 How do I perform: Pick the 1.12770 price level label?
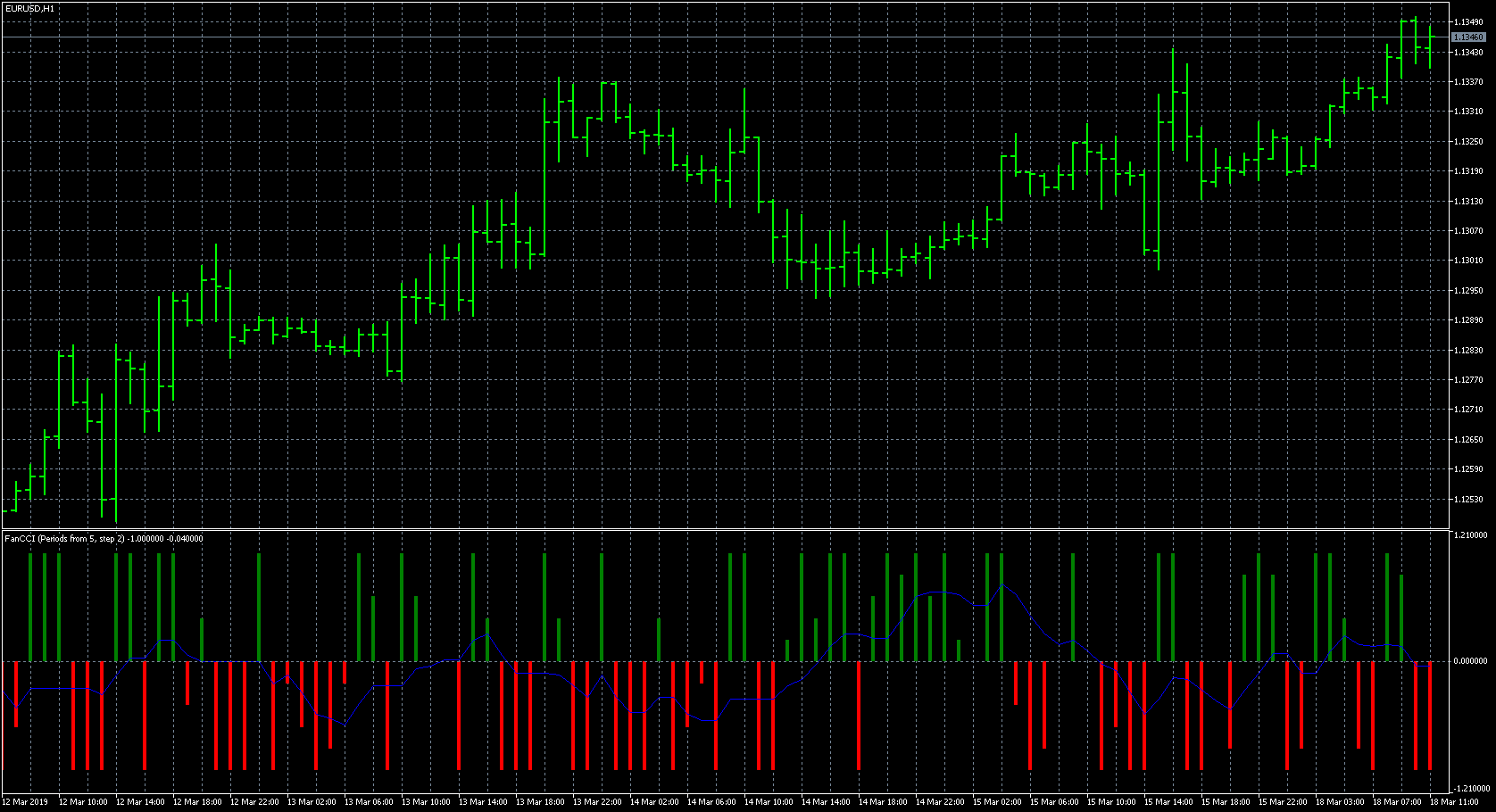1468,380
